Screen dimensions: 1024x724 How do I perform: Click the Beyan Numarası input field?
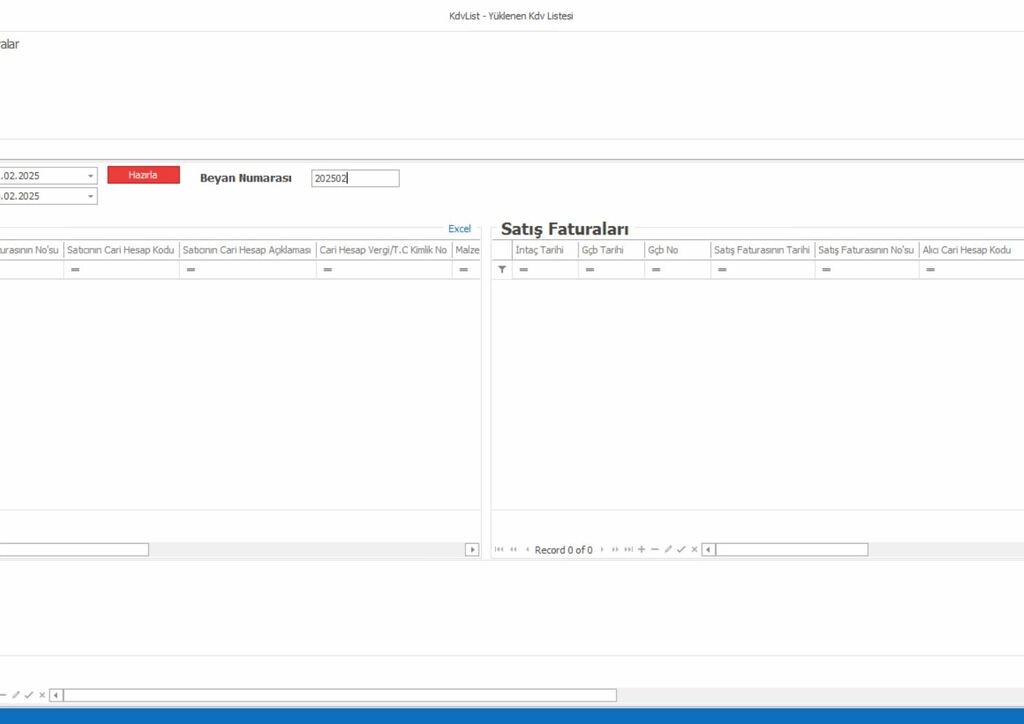pos(355,178)
